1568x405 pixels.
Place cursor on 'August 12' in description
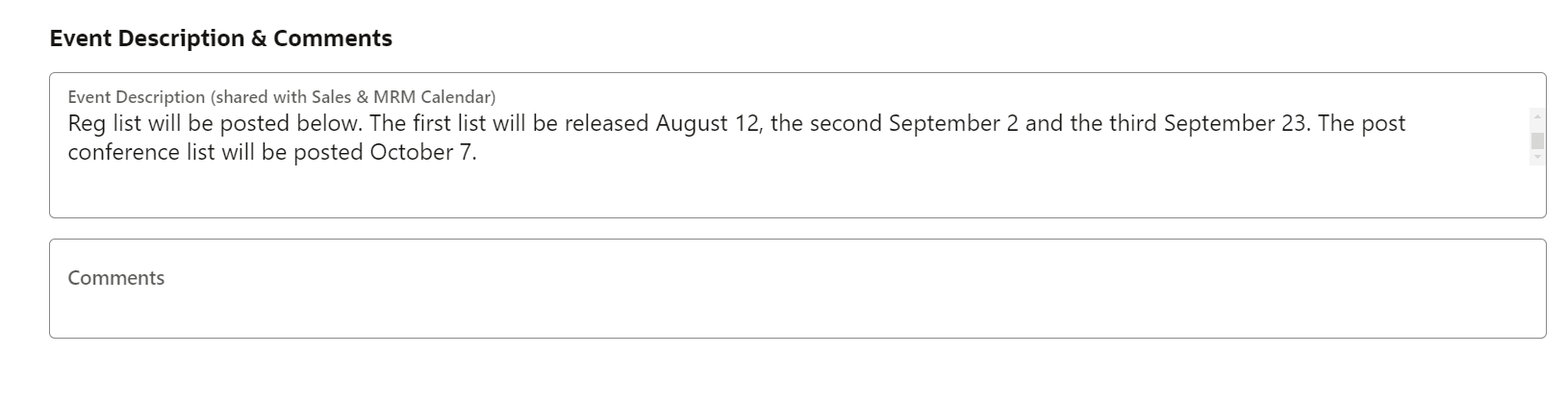pyautogui.click(x=707, y=124)
